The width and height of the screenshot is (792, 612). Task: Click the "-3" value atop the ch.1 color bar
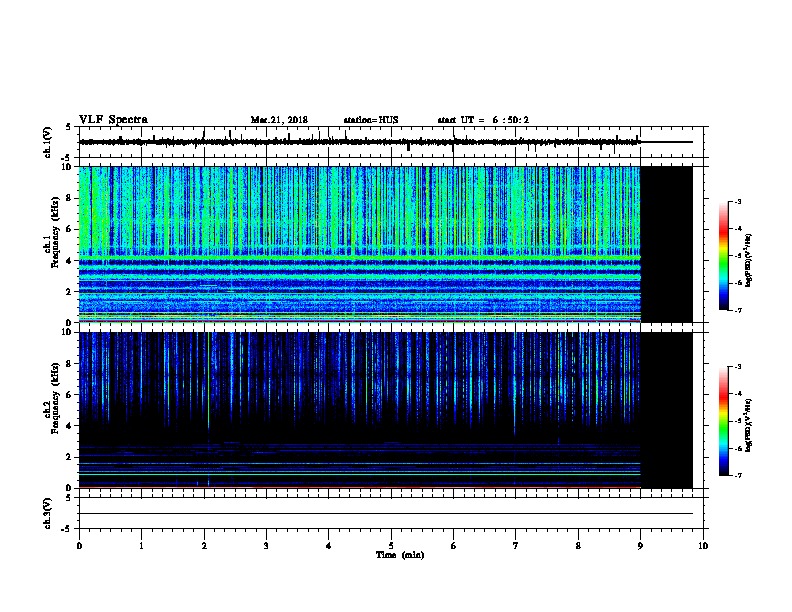(737, 201)
